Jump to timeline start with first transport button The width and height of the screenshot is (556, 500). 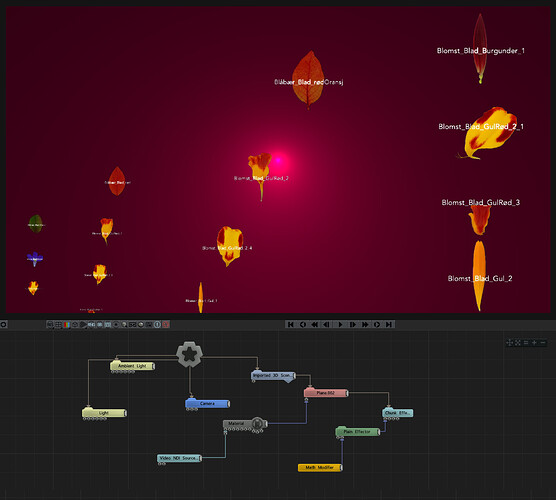(x=290, y=324)
